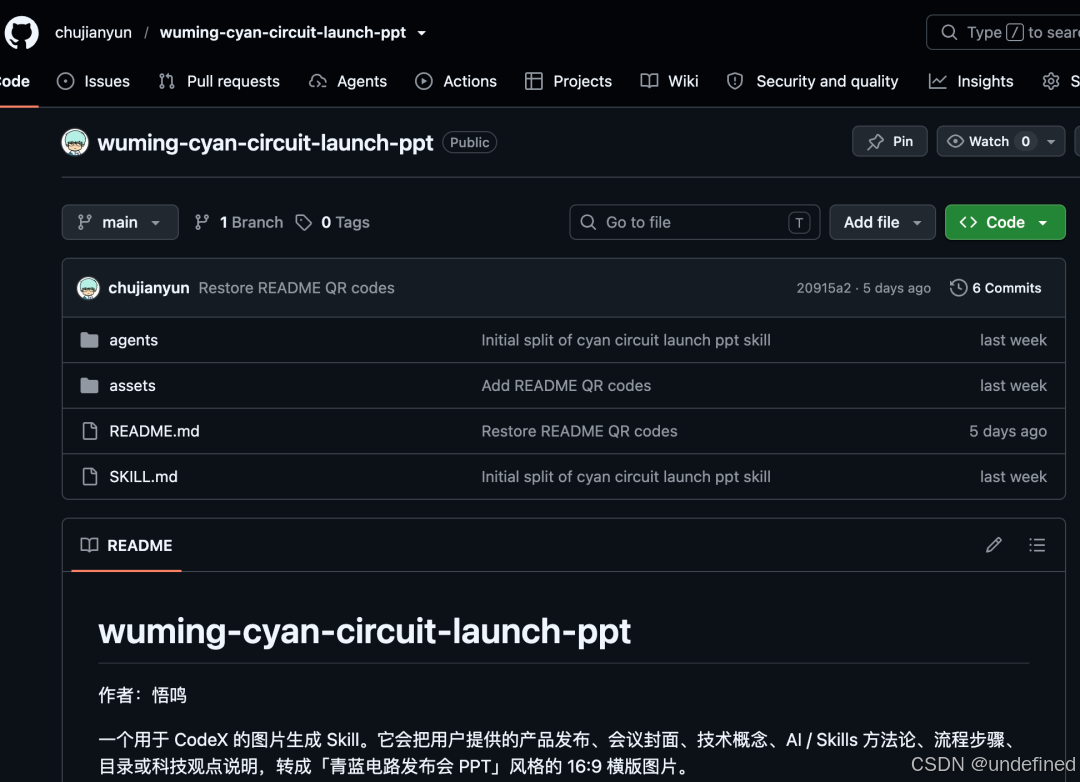Open the assets folder

(x=132, y=385)
